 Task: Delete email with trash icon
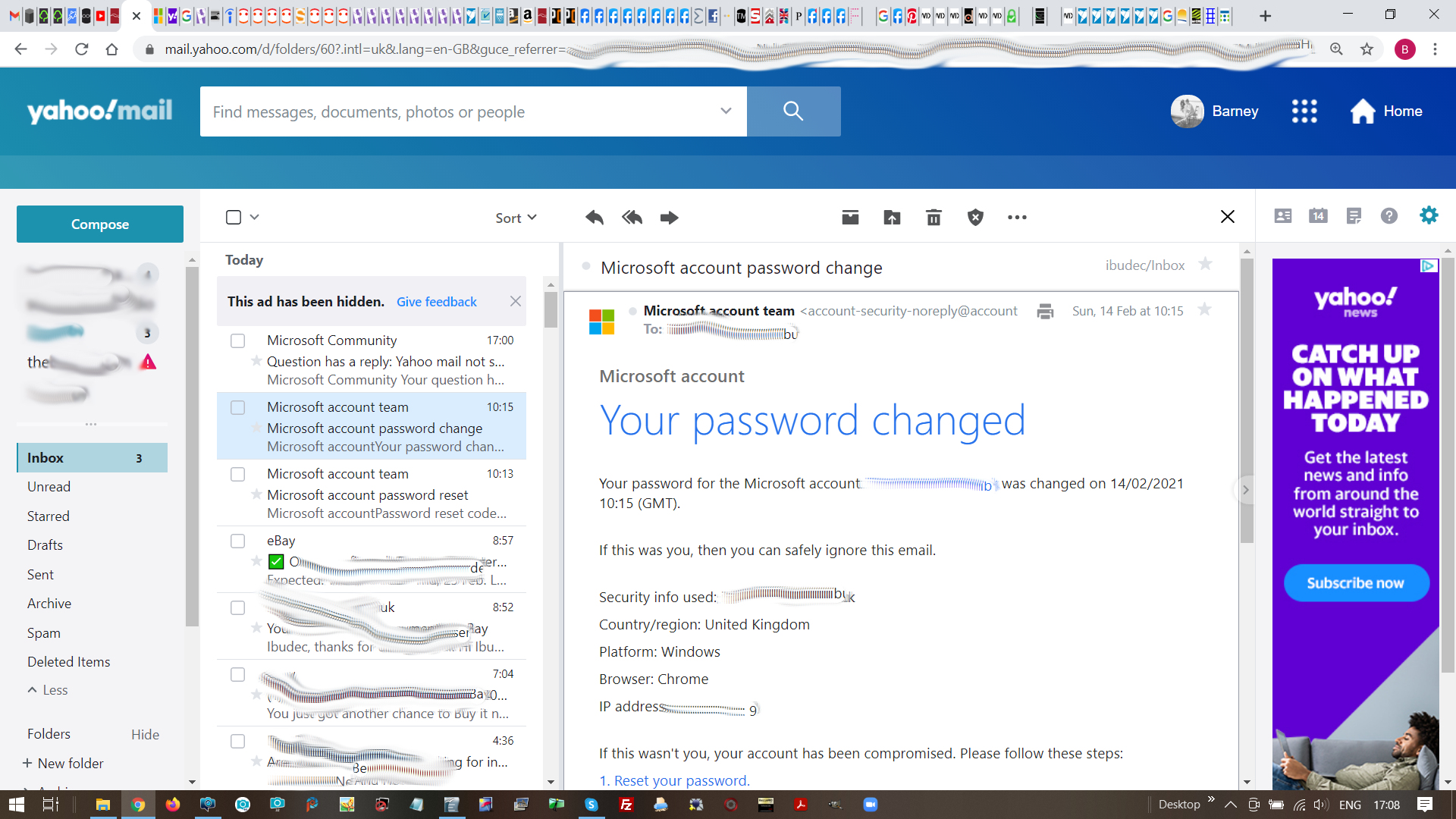934,218
